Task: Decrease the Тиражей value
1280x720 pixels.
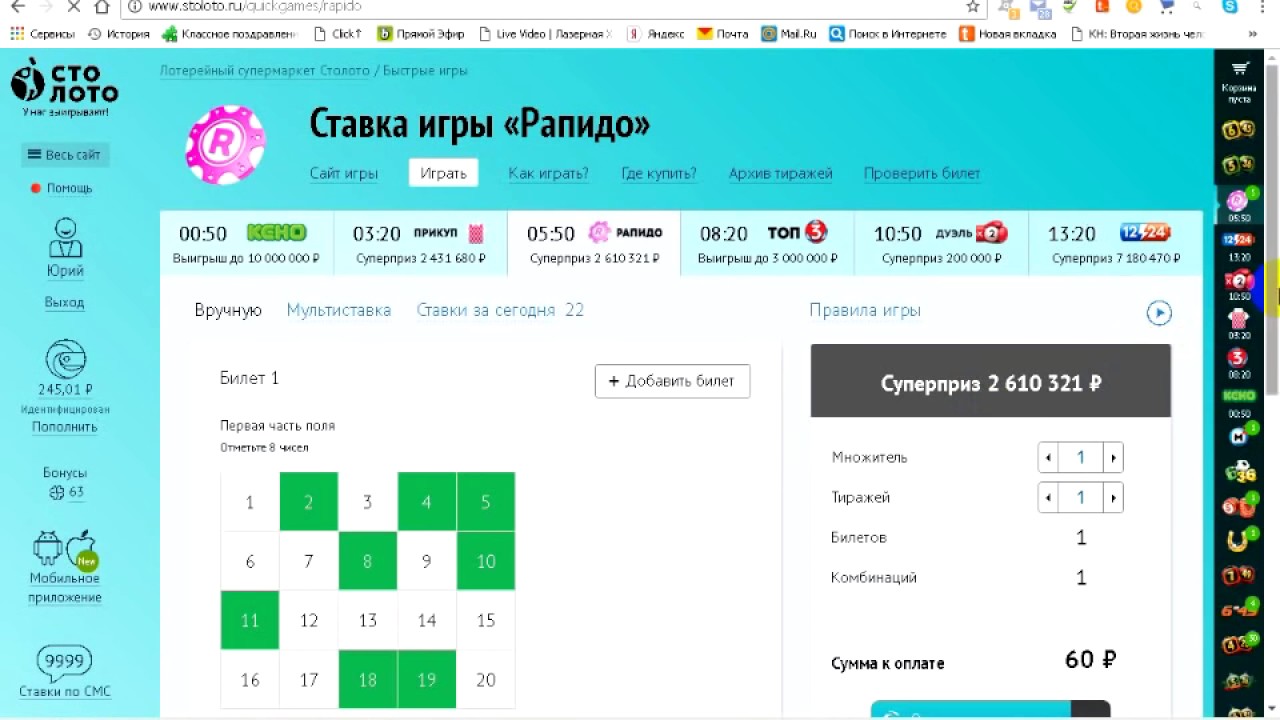Action: pyautogui.click(x=1048, y=498)
